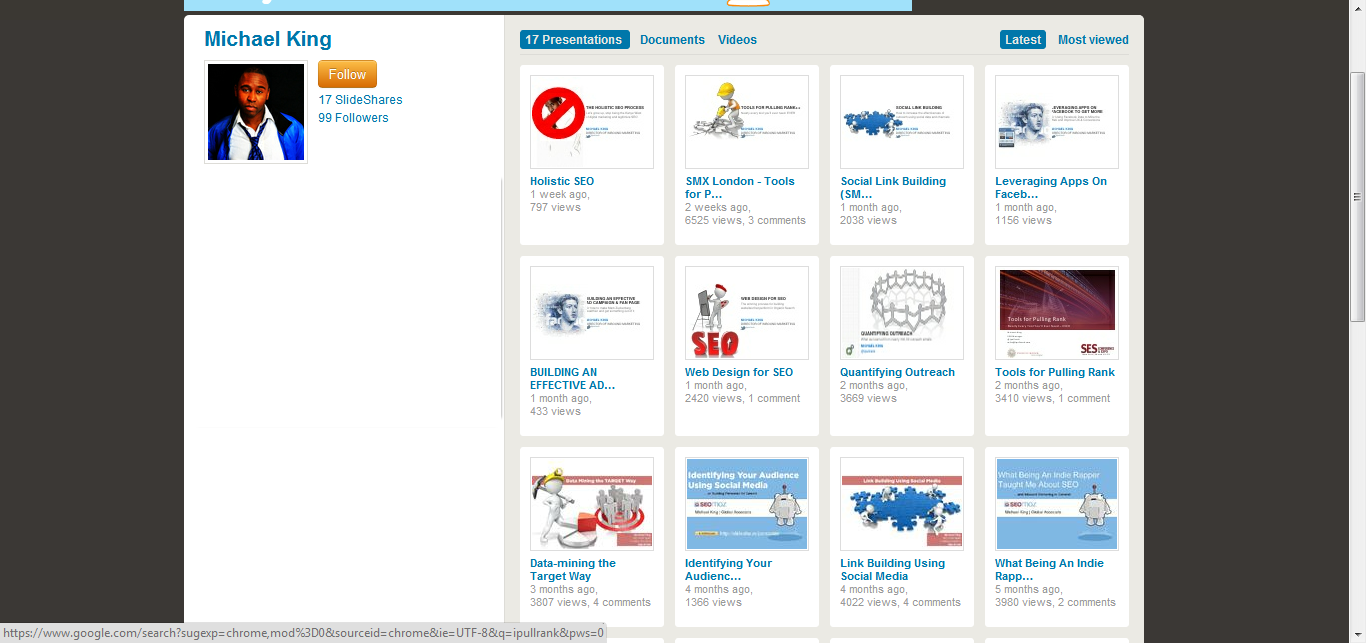Click the "6525 views, 3 comments" text
1366x643 pixels.
click(745, 221)
